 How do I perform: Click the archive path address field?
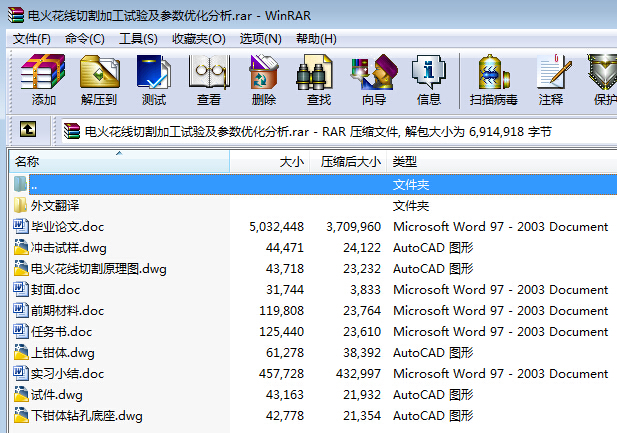click(339, 131)
